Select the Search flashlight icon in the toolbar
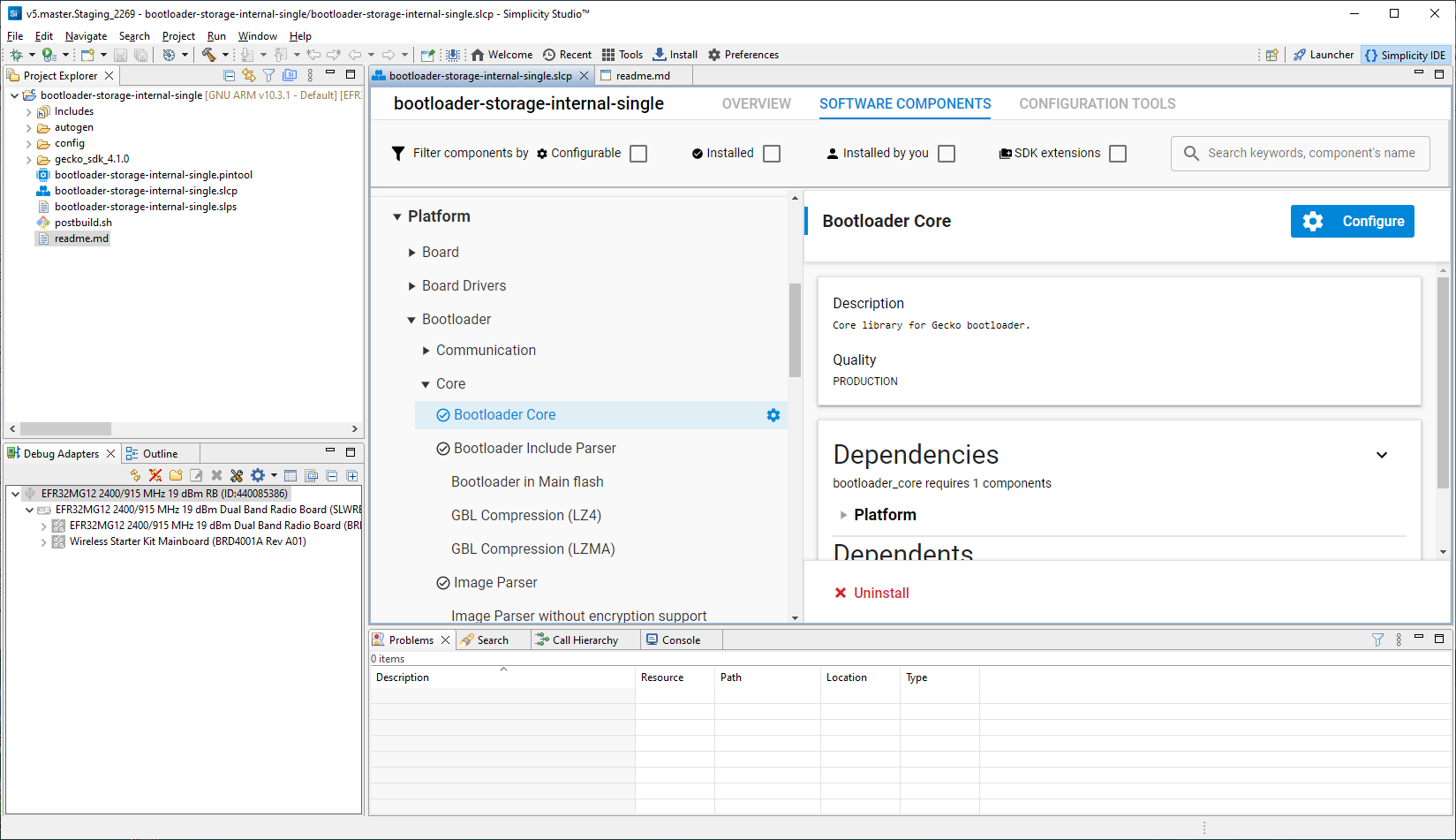 [169, 54]
